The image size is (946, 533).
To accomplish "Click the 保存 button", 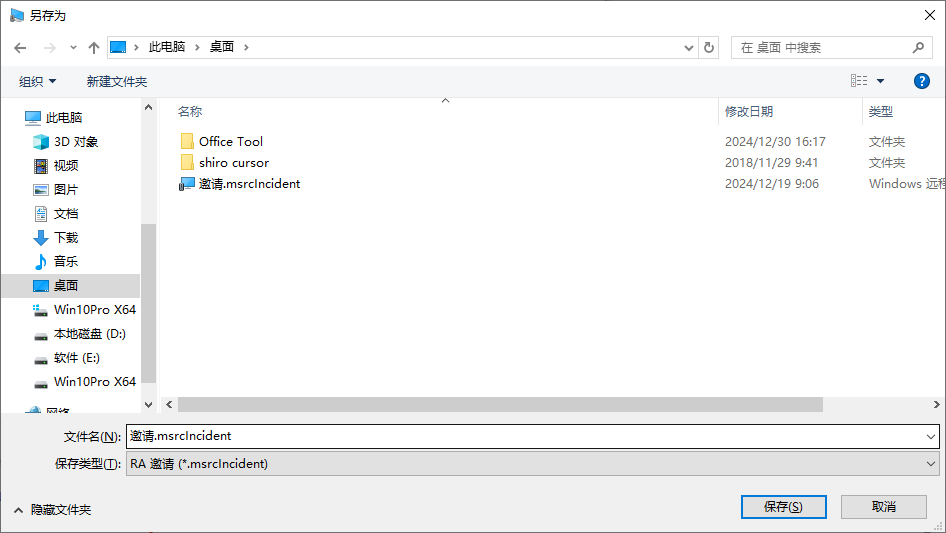I will pyautogui.click(x=783, y=507).
